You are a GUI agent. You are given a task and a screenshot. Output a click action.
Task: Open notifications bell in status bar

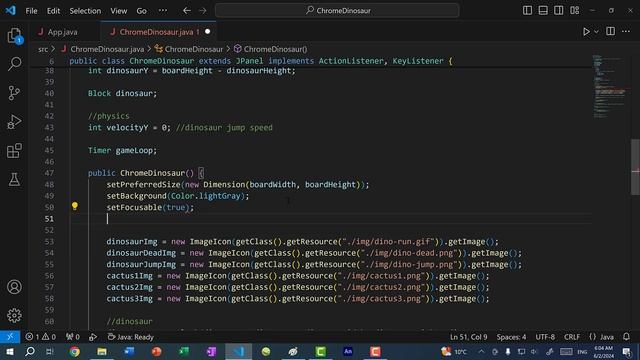coord(626,337)
